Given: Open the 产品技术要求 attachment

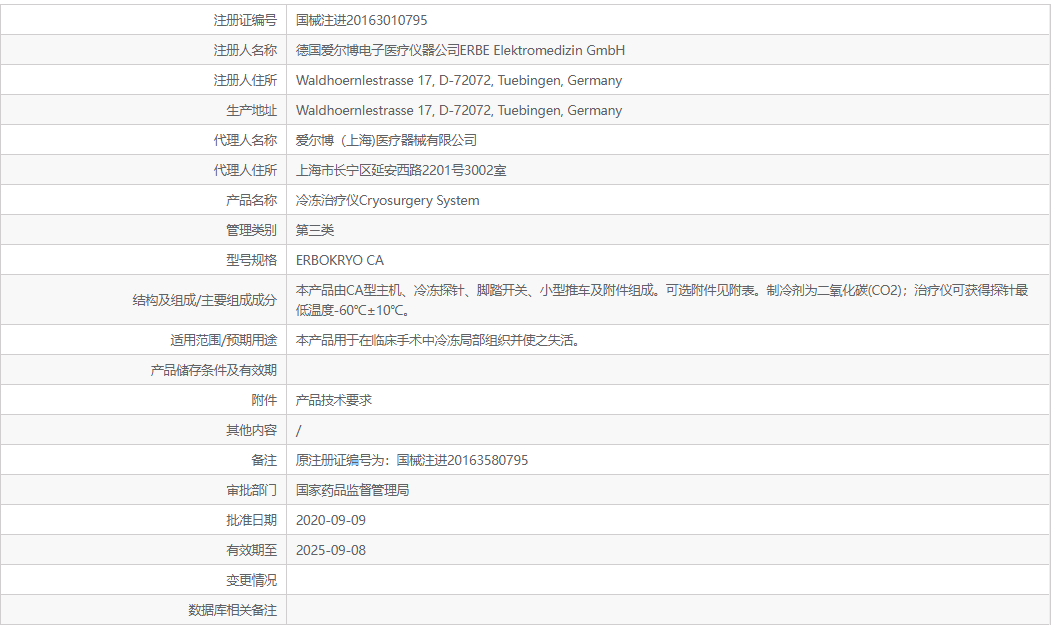Looking at the screenshot, I should tap(334, 400).
